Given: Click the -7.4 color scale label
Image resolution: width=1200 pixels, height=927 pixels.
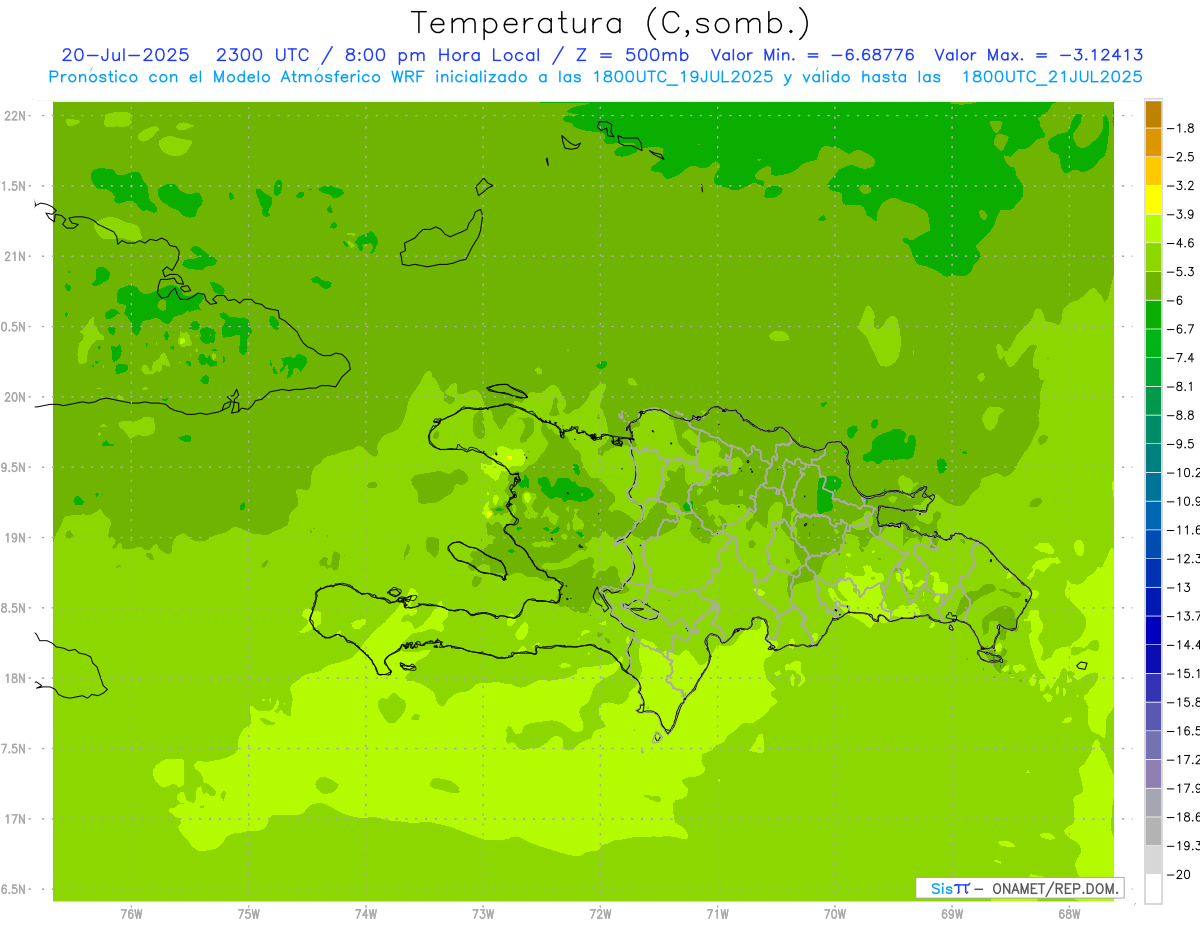Looking at the screenshot, I should (x=1182, y=357).
